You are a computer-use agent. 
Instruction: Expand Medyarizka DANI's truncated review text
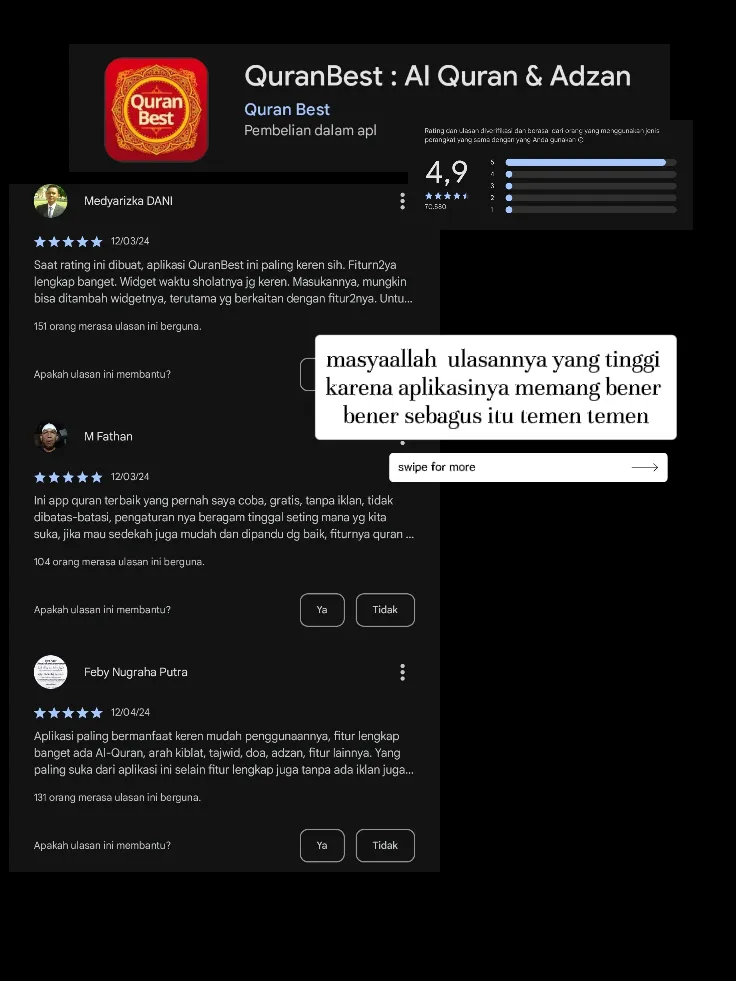pos(223,282)
